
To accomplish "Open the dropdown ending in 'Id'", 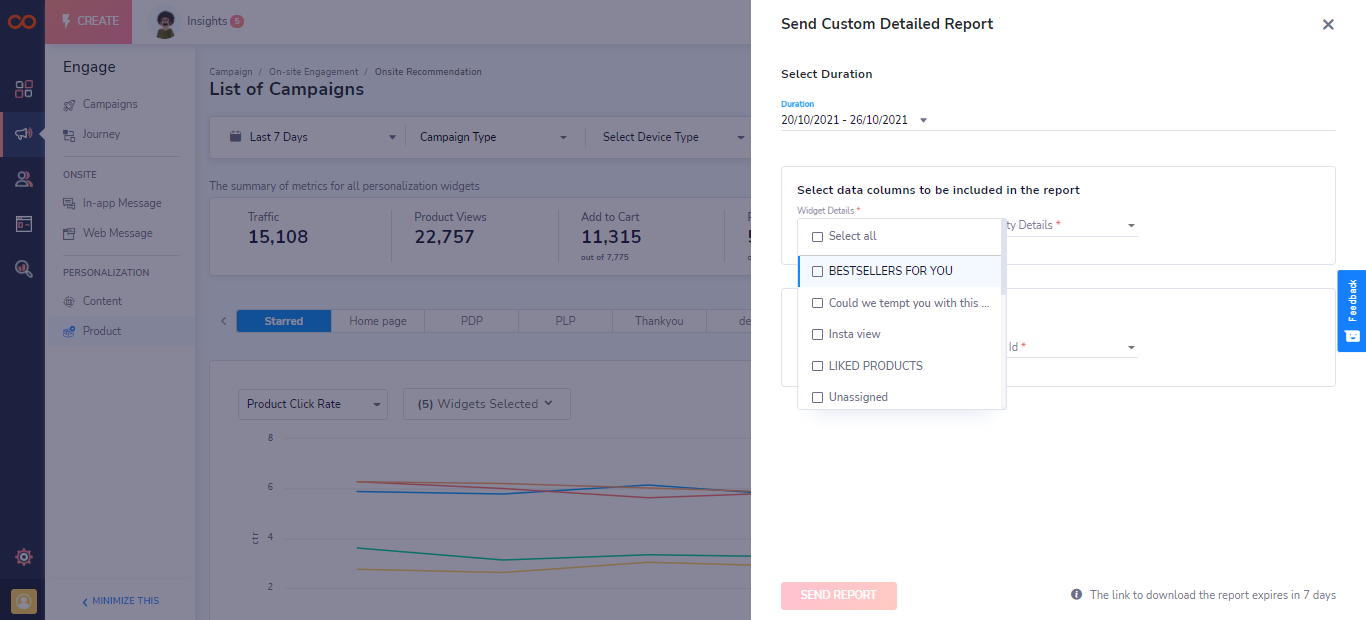I will tap(1072, 348).
